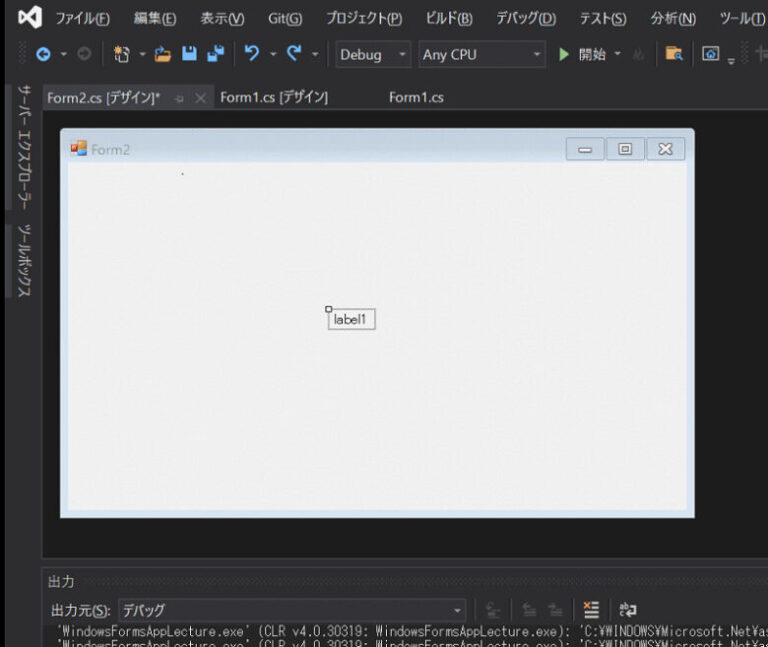Click the save all icon
768x647 pixels.
pos(216,54)
